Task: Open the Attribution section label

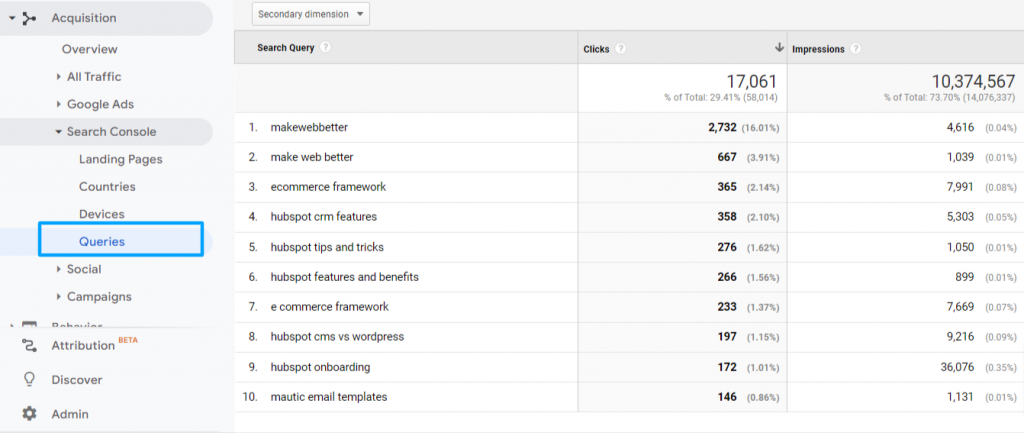Action: point(83,346)
